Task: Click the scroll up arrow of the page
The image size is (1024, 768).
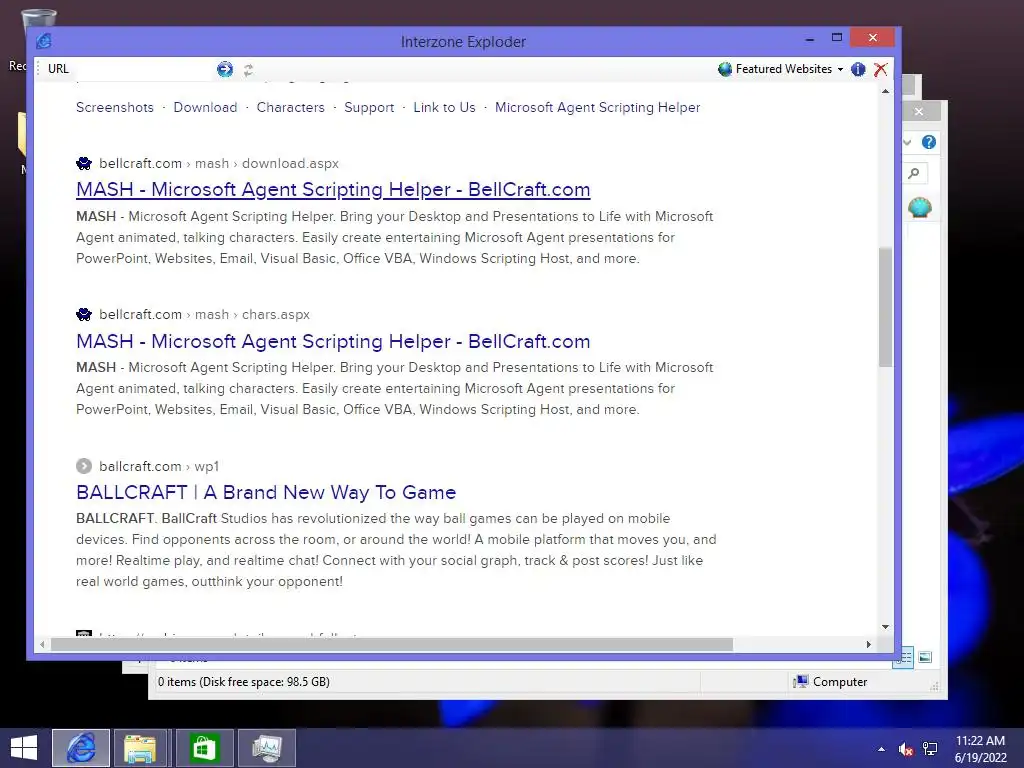Action: coord(885,91)
